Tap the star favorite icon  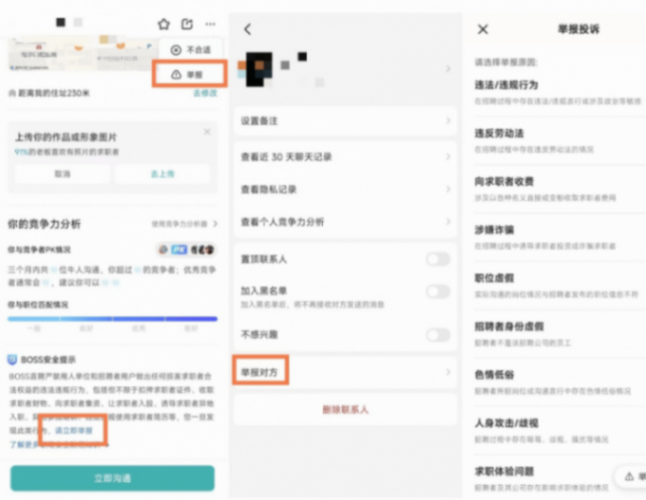[164, 24]
